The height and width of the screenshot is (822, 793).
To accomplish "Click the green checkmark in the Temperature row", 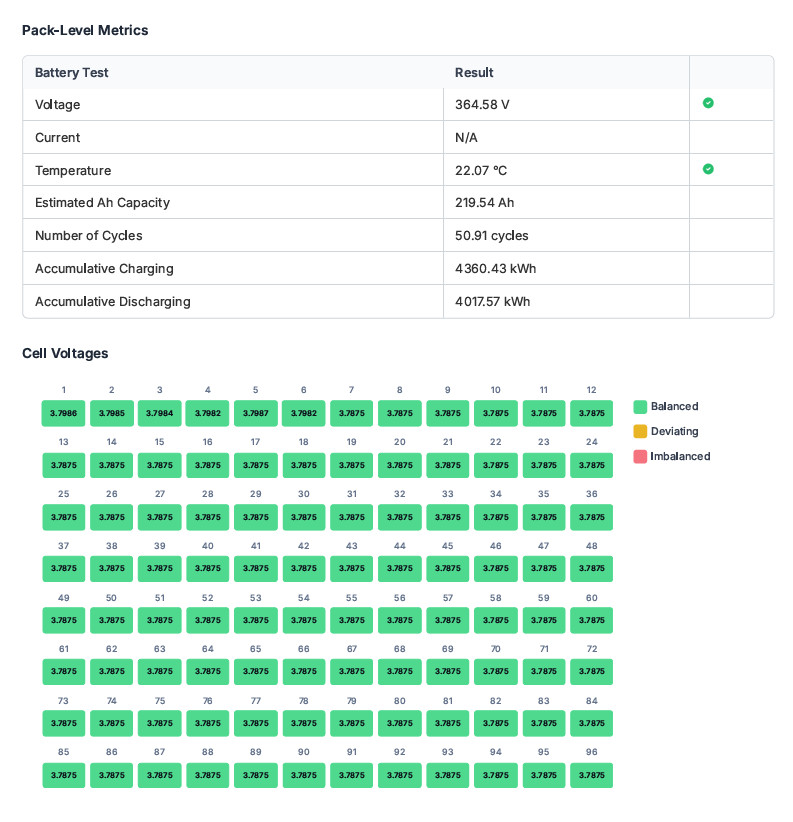I will coord(708,169).
